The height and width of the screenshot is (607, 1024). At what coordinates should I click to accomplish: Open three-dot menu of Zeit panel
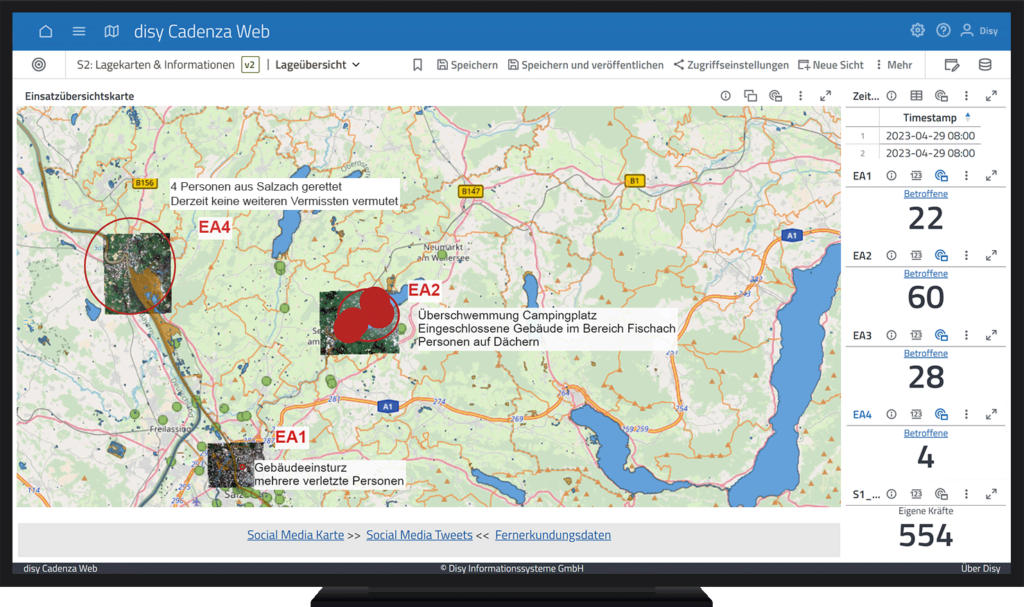coord(967,95)
